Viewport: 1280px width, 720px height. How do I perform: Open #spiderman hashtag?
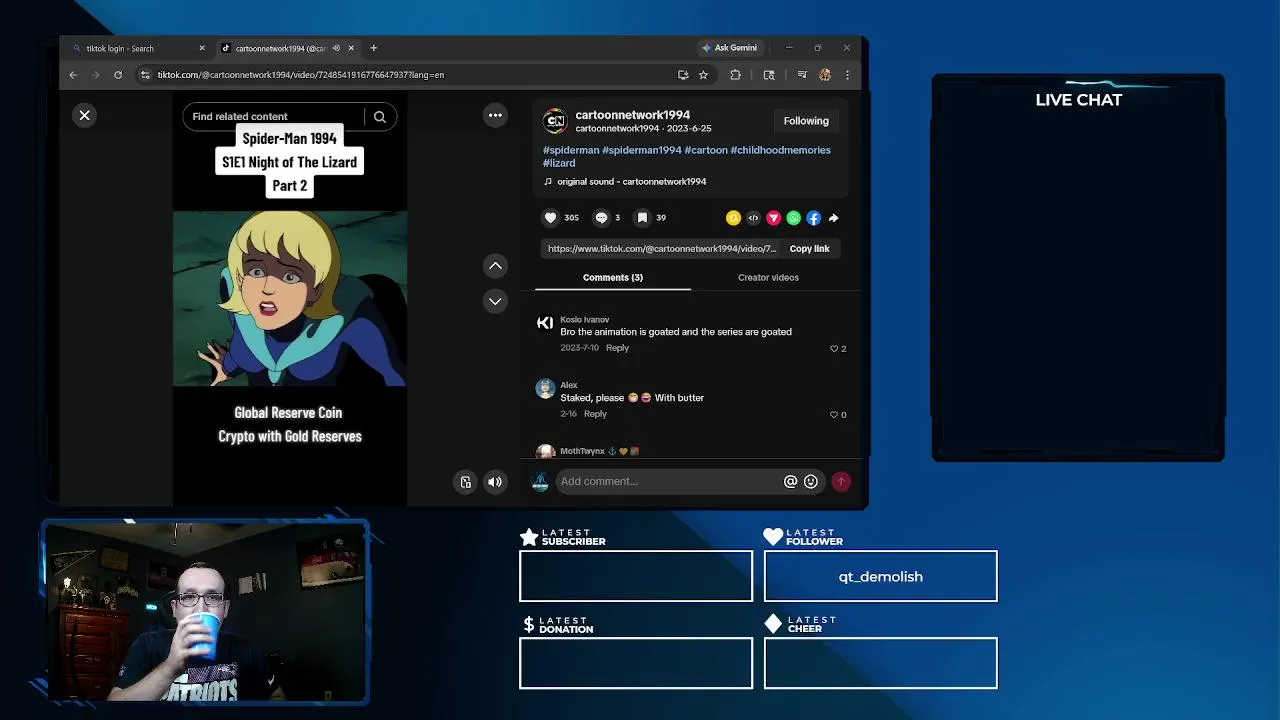[571, 150]
